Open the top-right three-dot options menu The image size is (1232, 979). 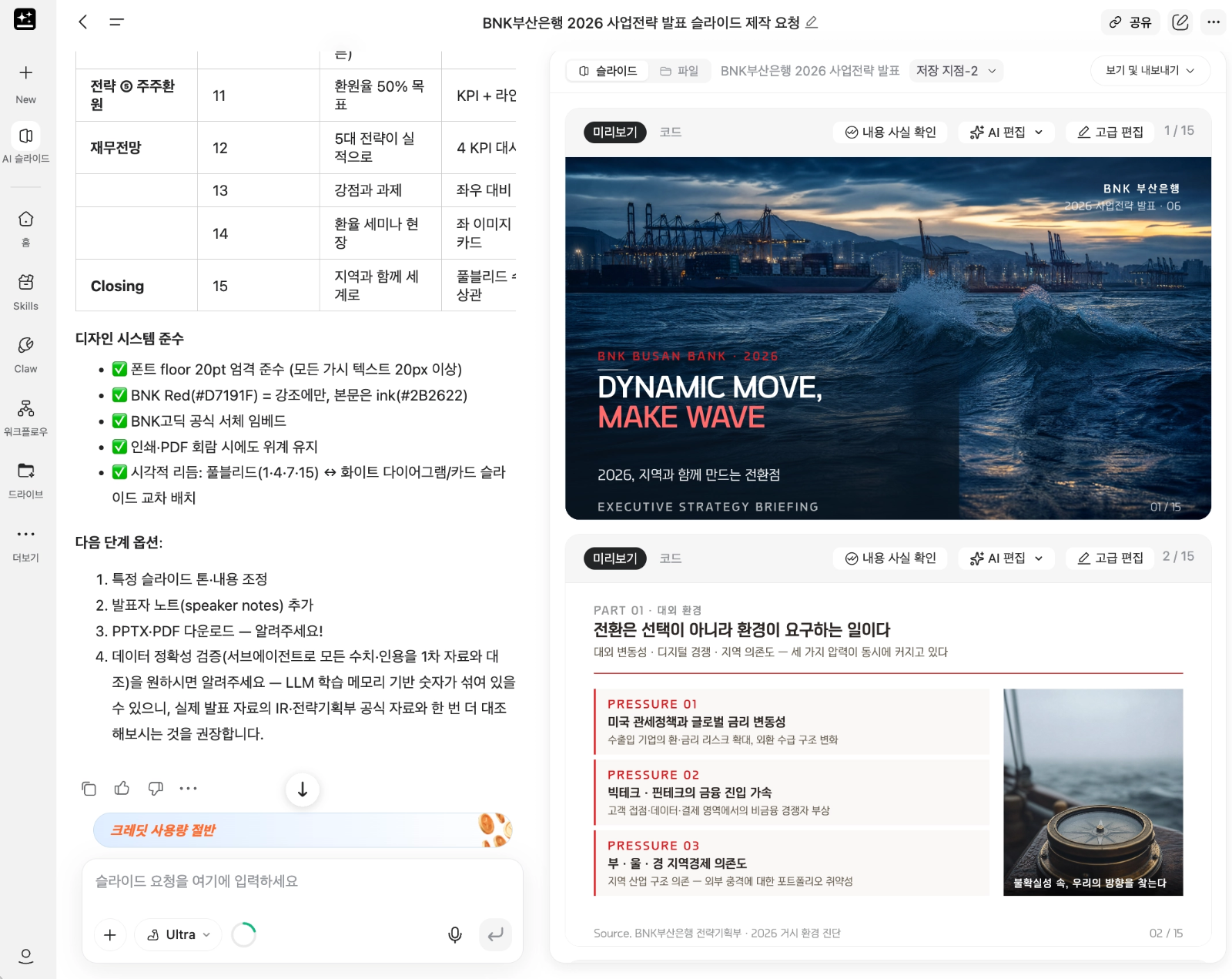(1214, 22)
